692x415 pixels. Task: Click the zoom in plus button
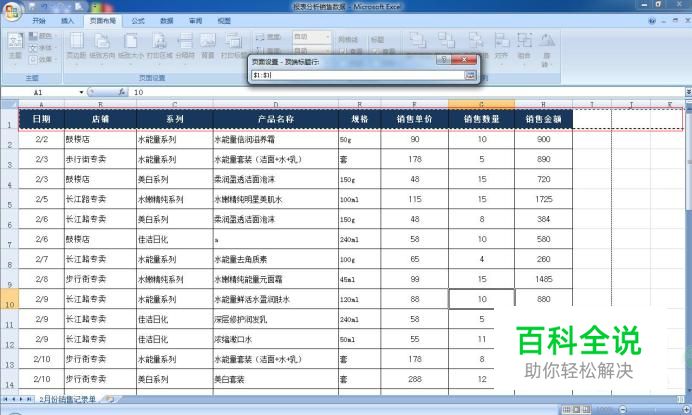687,410
